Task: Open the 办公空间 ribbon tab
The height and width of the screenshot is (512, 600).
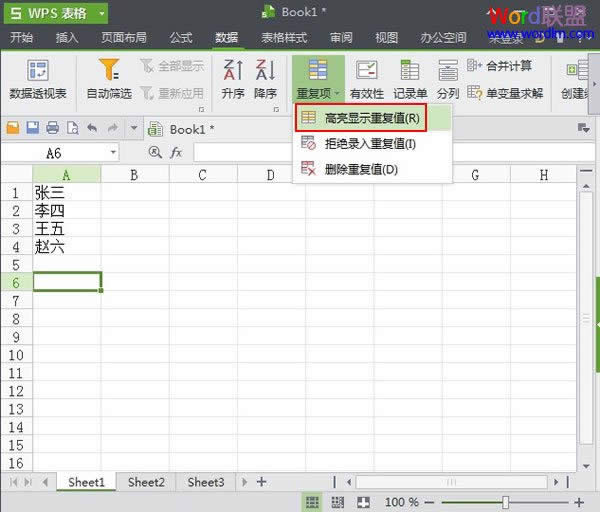Action: pos(443,38)
